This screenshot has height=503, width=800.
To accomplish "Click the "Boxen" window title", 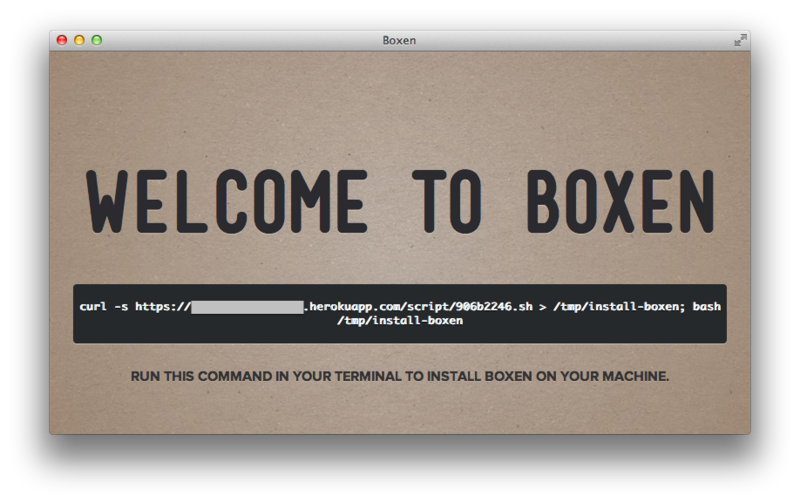I will (x=399, y=40).
